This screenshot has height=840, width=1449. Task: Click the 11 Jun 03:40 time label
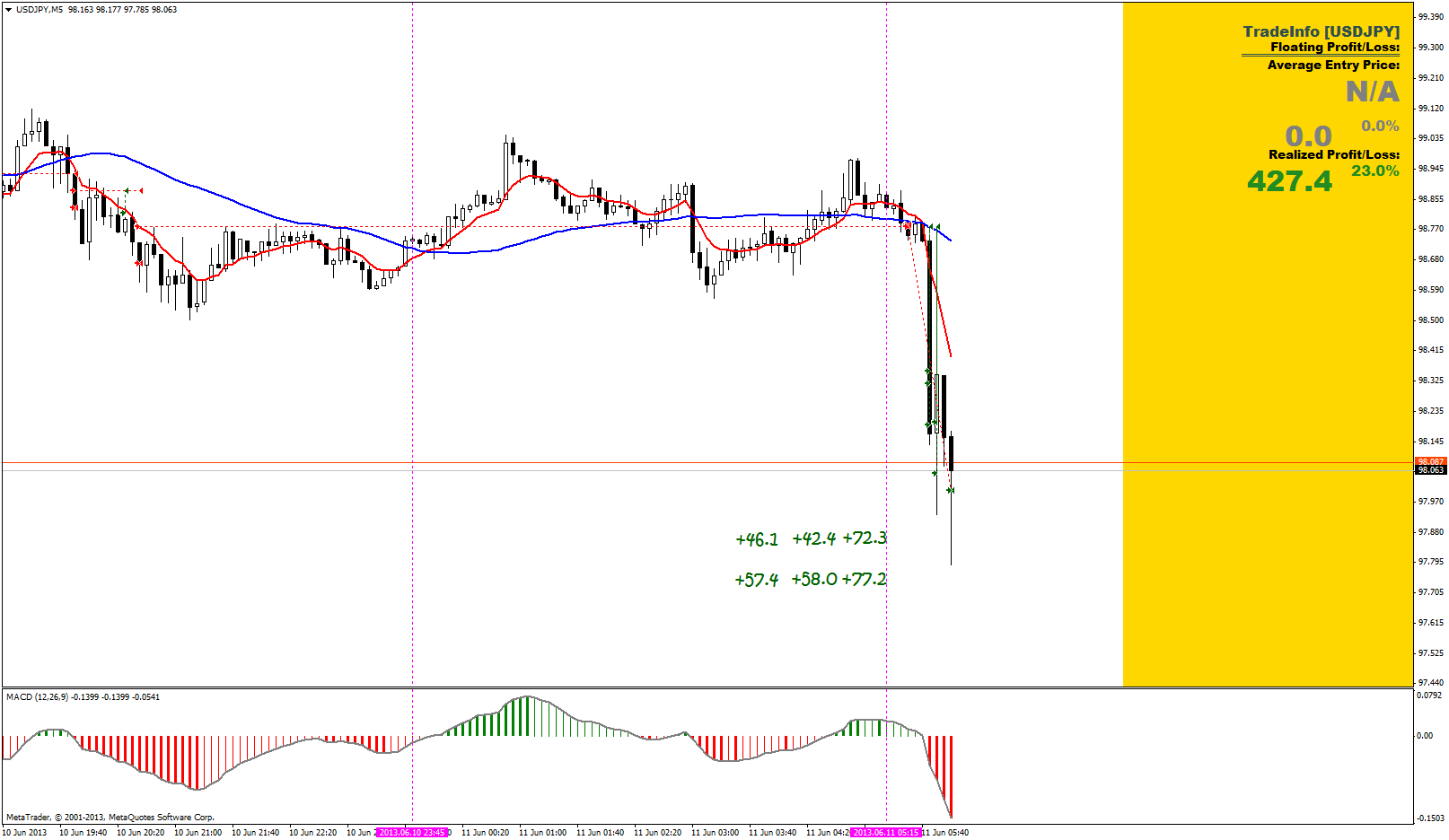pyautogui.click(x=773, y=833)
